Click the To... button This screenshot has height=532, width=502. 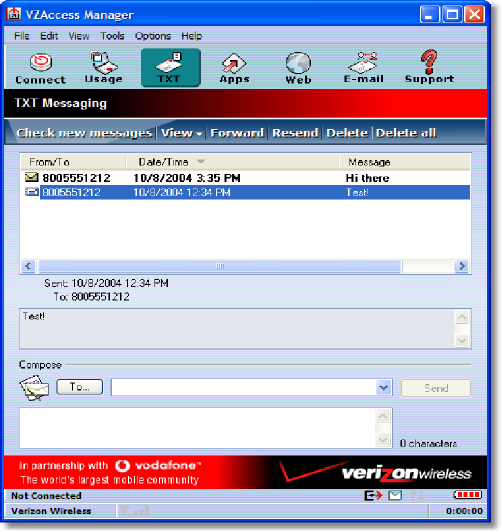tap(80, 387)
